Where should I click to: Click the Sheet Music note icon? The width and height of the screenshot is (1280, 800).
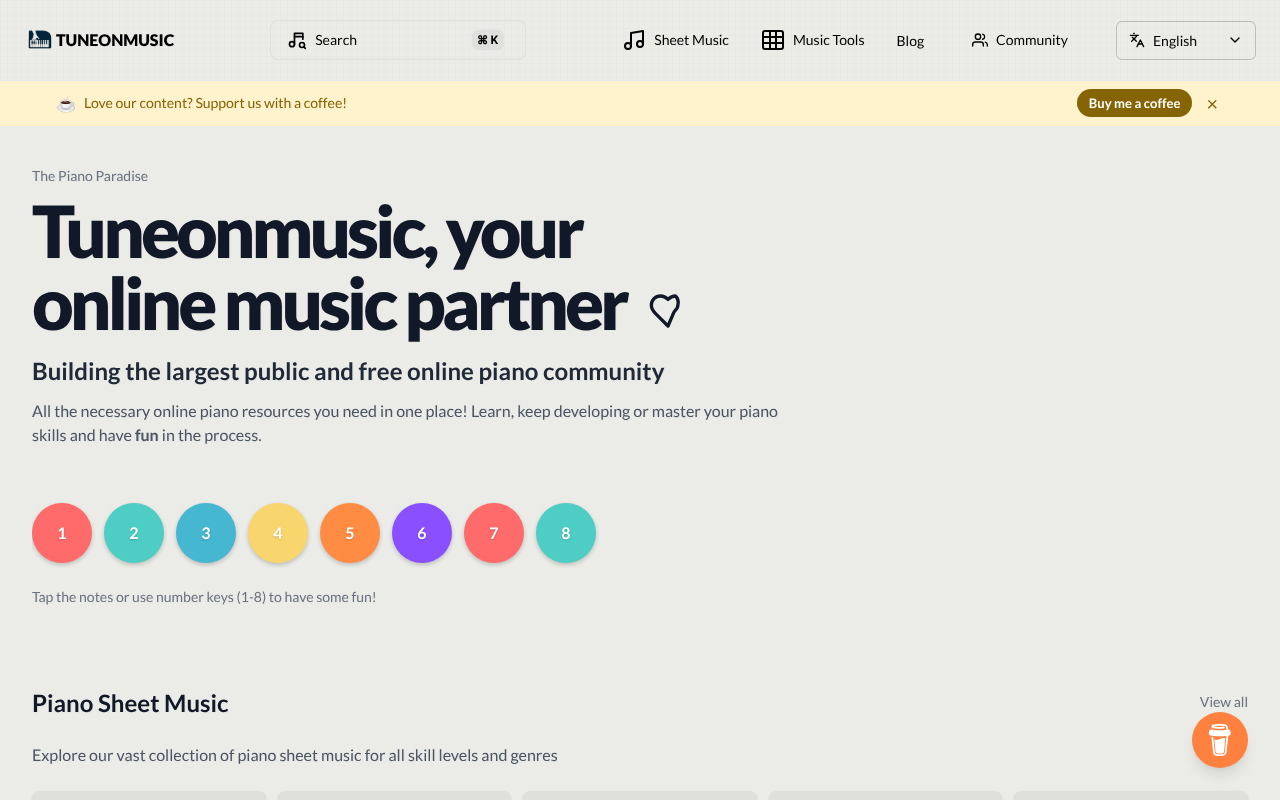pyautogui.click(x=632, y=40)
